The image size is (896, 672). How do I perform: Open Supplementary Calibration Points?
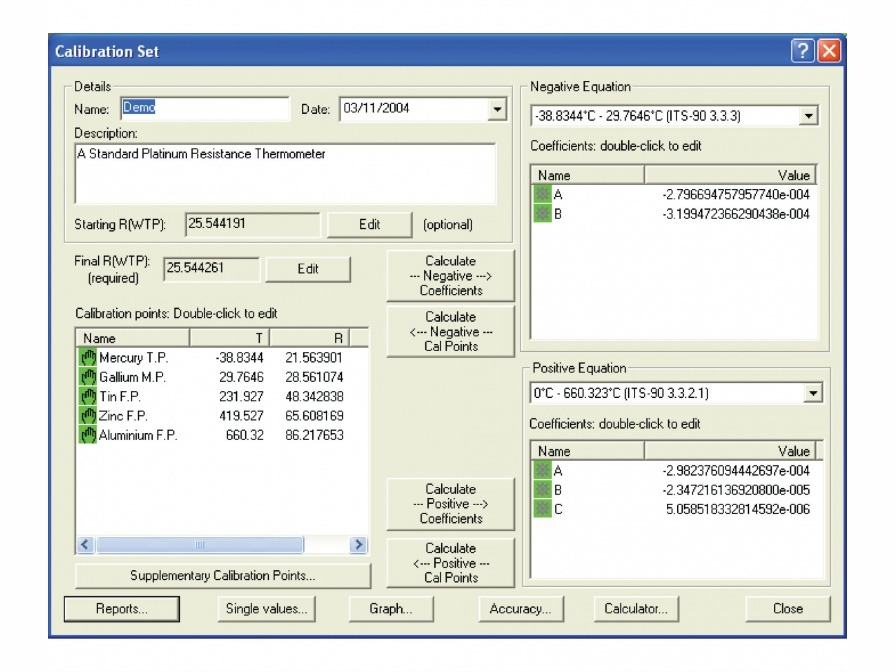(223, 575)
